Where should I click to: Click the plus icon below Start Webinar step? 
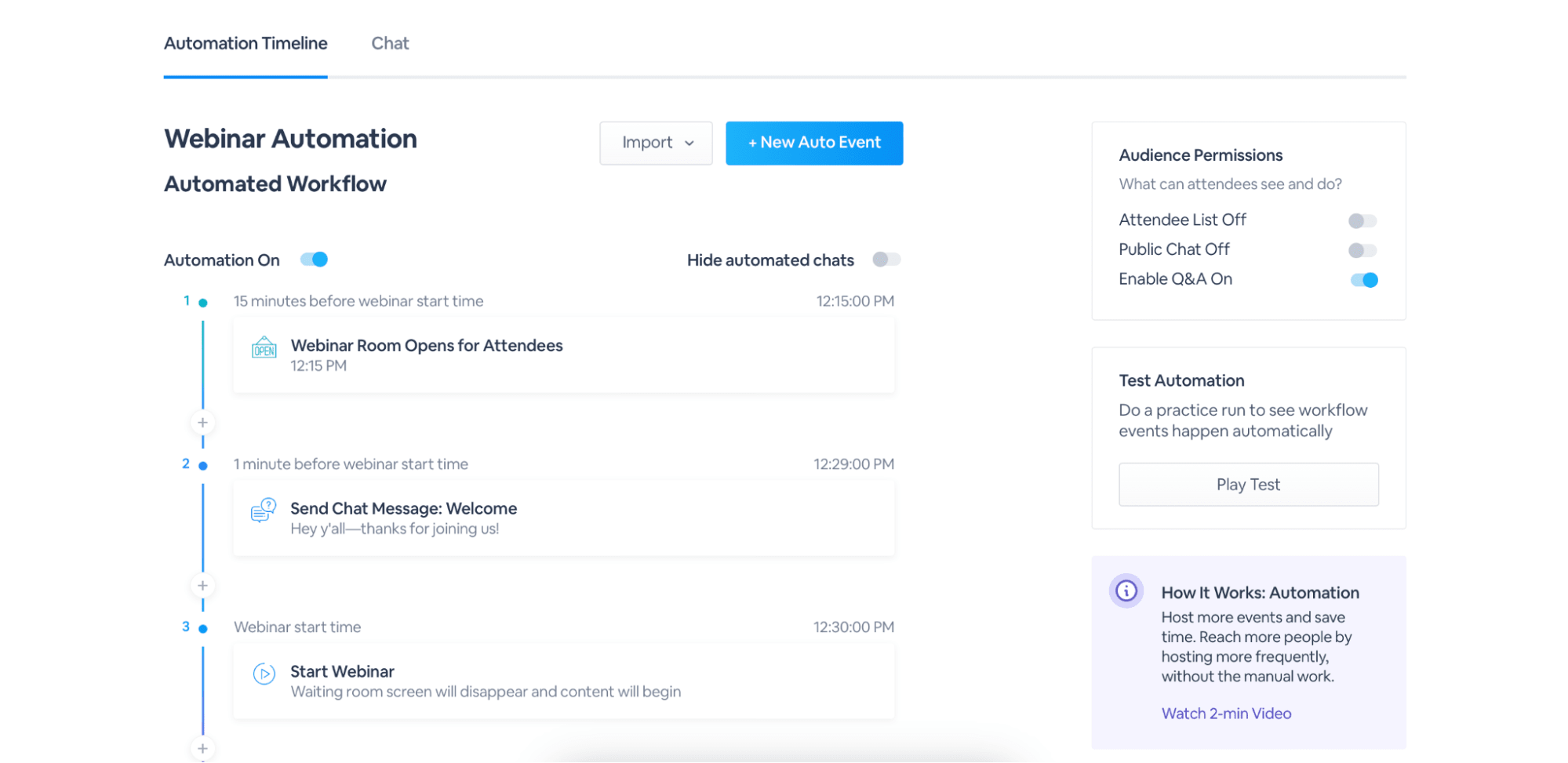point(202,748)
